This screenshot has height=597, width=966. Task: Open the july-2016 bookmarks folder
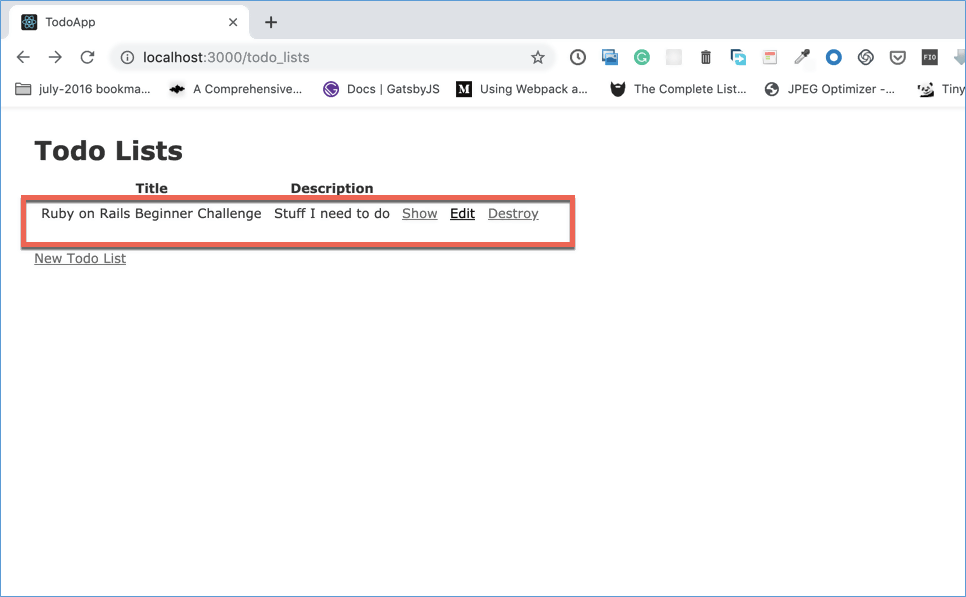(83, 89)
